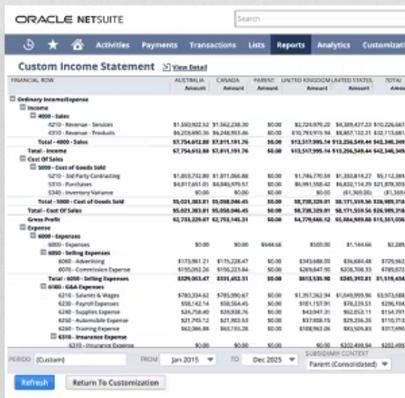Open the Subsidiary Context dropdown
Image resolution: width=405 pixels, height=398 pixels.
pos(348,364)
